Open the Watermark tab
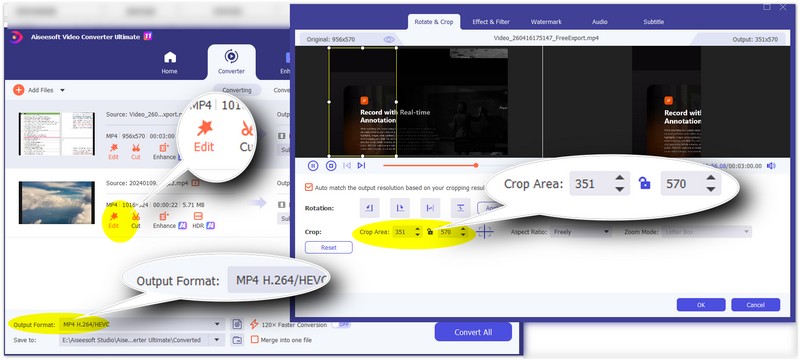800x360 pixels. click(546, 22)
